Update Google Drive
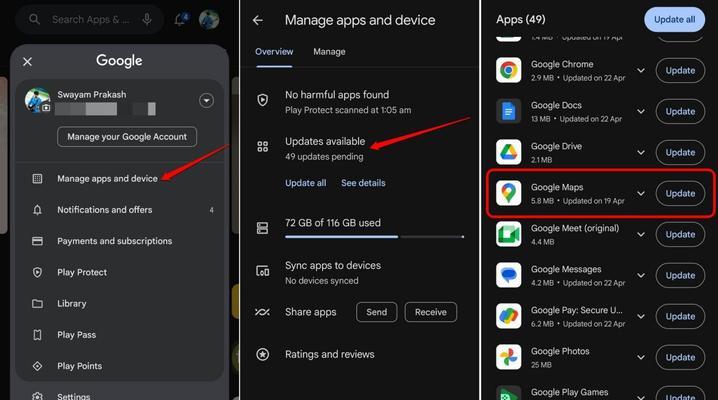The width and height of the screenshot is (718, 400). coord(680,152)
